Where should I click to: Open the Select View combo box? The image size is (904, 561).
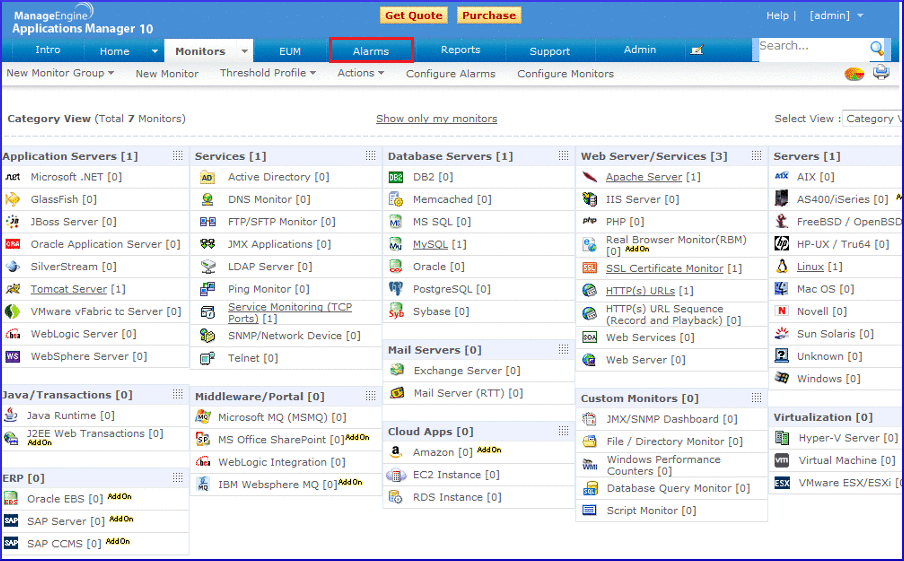872,118
